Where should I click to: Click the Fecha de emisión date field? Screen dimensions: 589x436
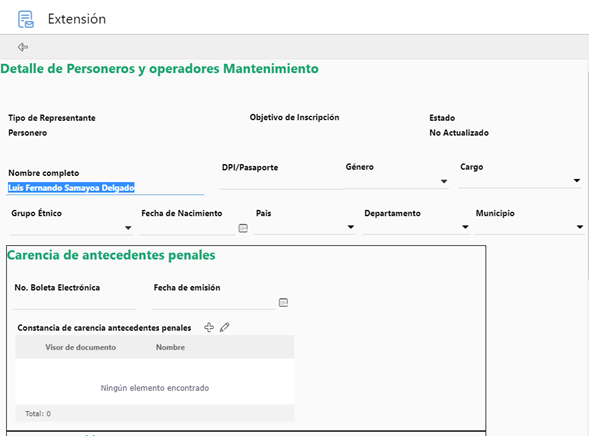click(214, 302)
